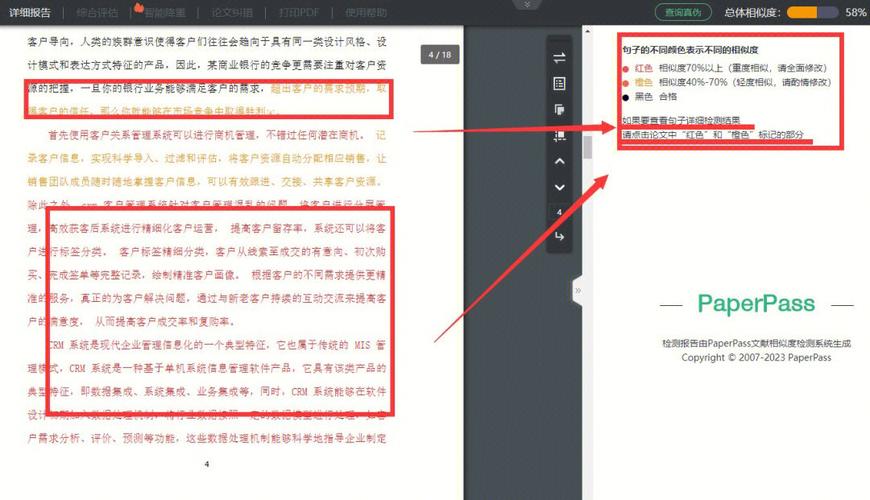Viewport: 870px width, 500px height.
Task: Click the 查询真伪 button
Action: pos(683,12)
